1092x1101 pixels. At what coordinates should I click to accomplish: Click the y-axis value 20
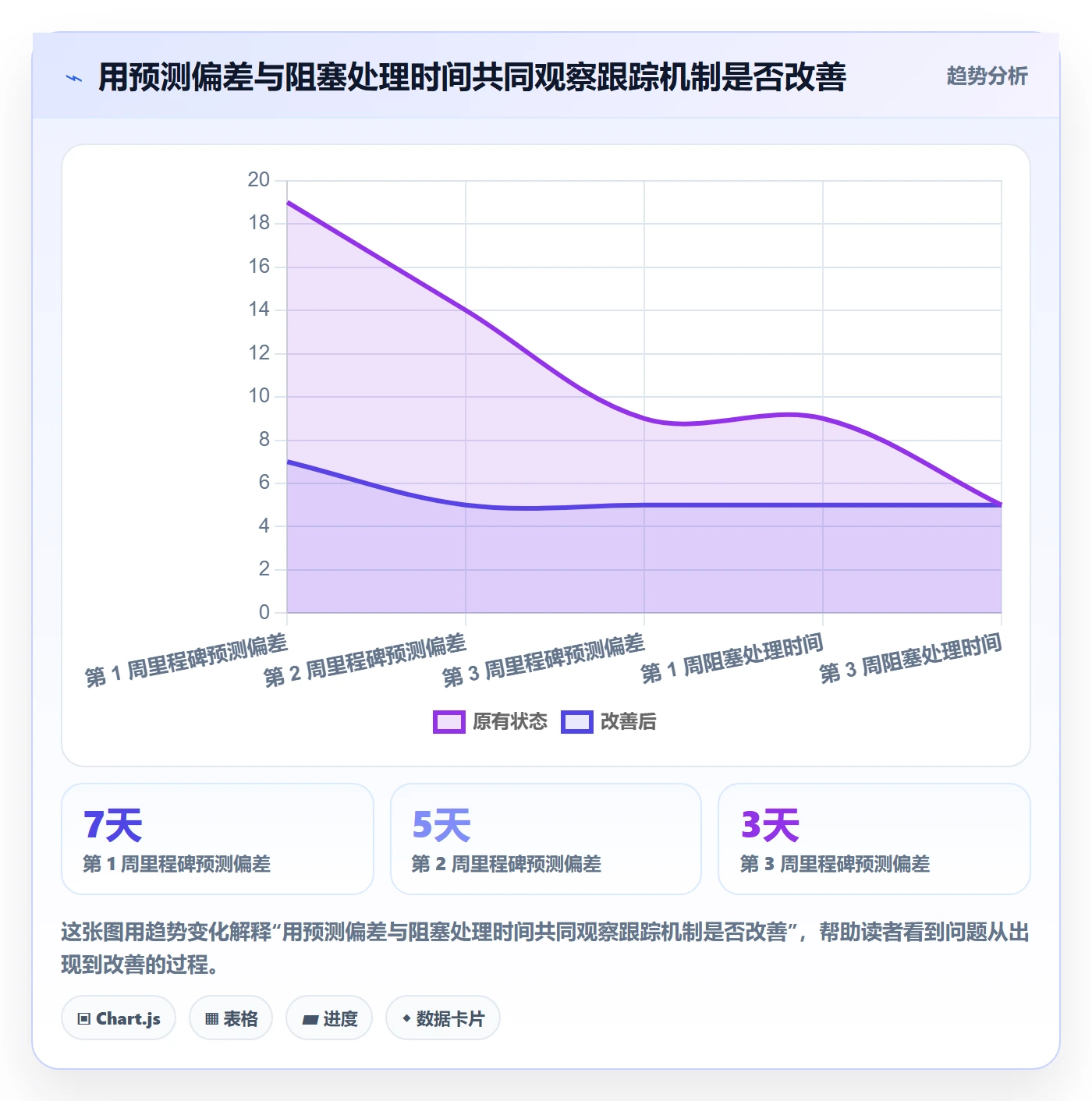[259, 180]
